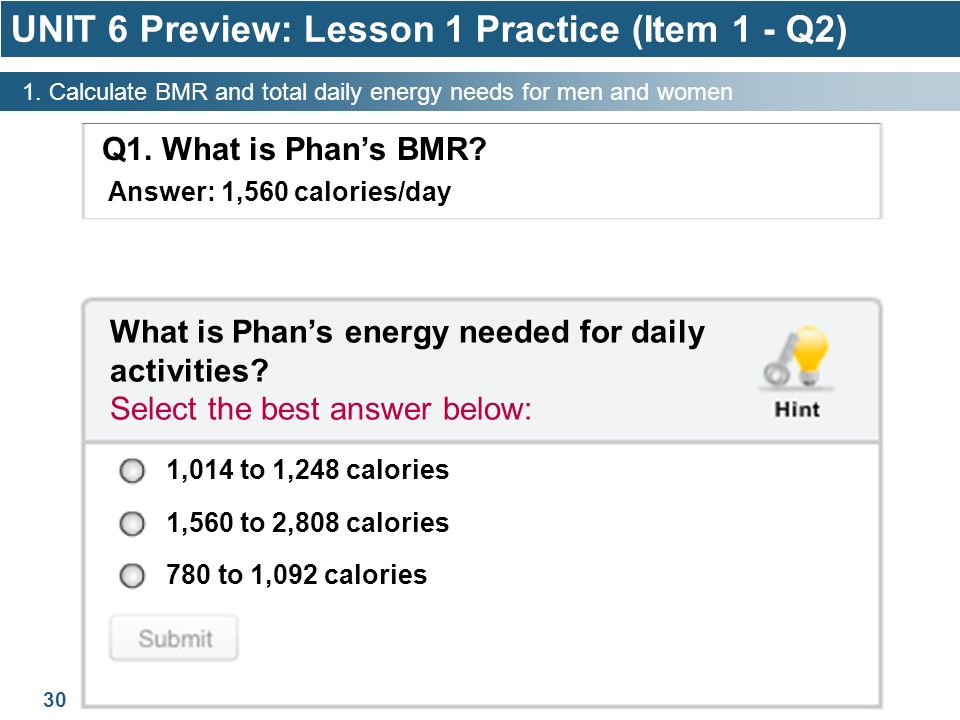Pick the 780 to 1,092 calories radio button

[132, 576]
